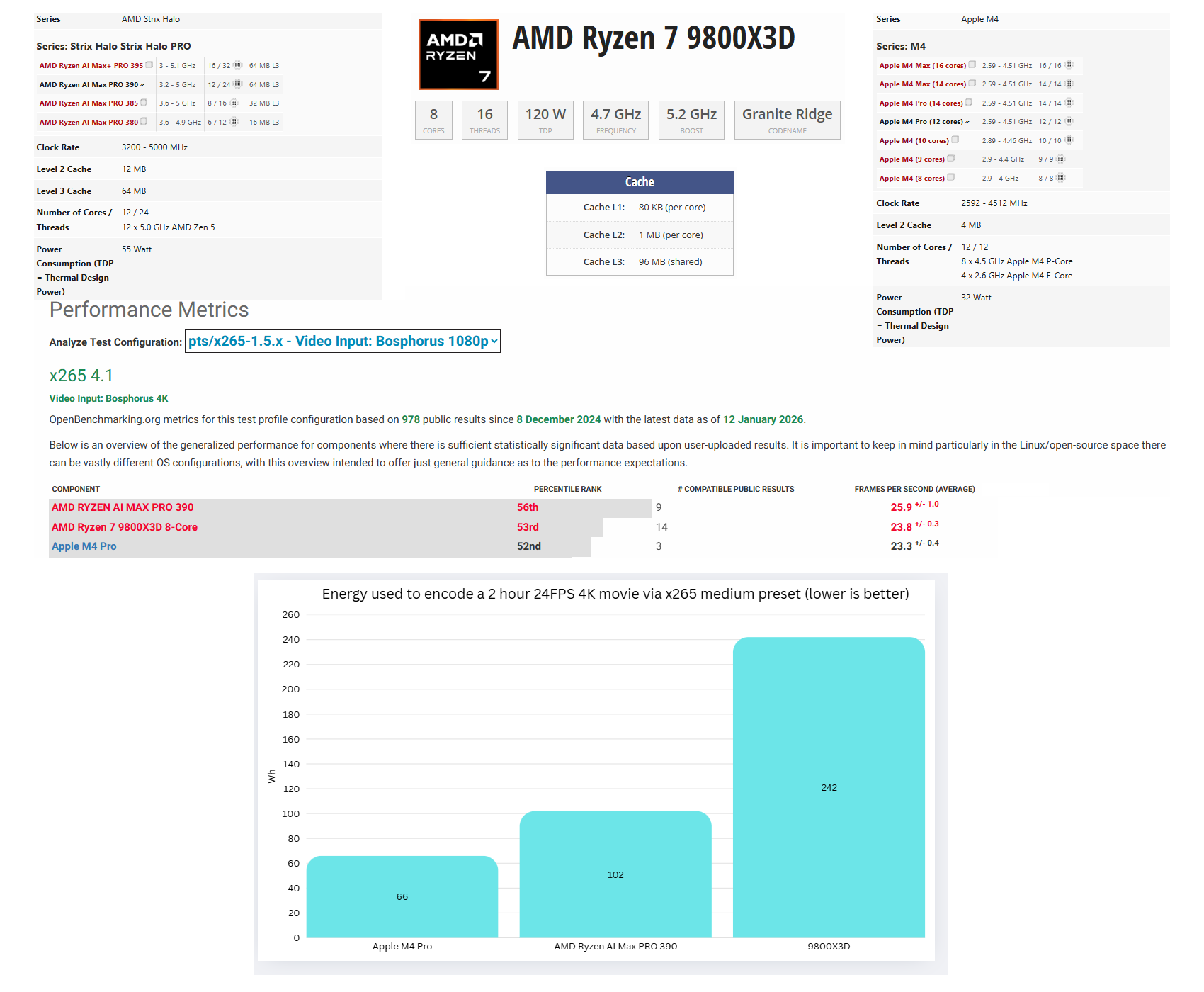Select the '80 KB (per core)' Cache L1 value
The image size is (1204, 992).
[x=672, y=208]
